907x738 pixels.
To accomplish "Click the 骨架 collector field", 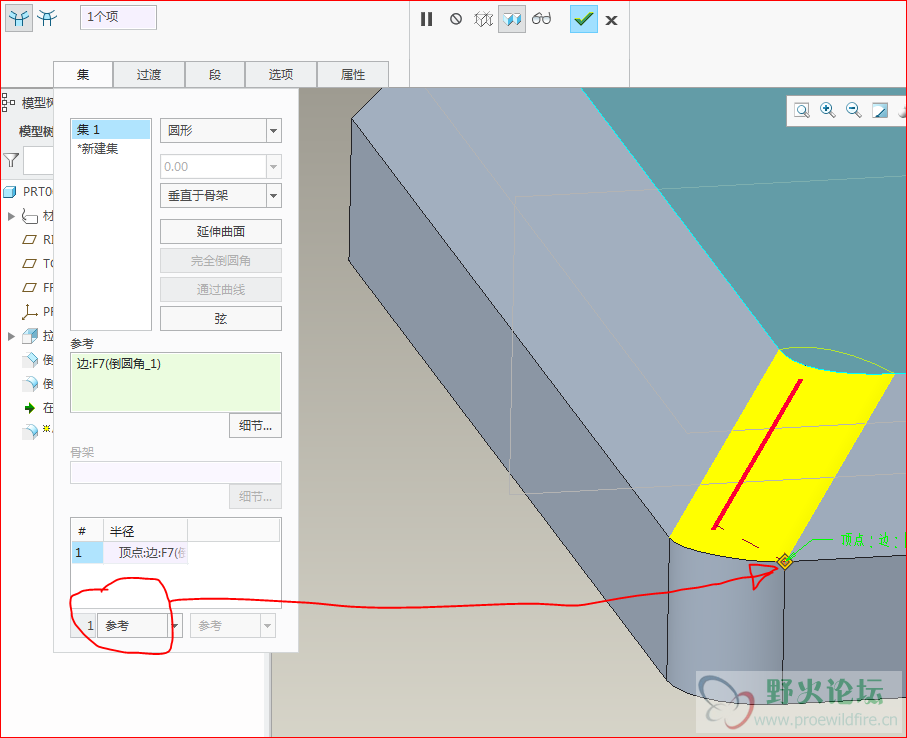I will coord(176,473).
